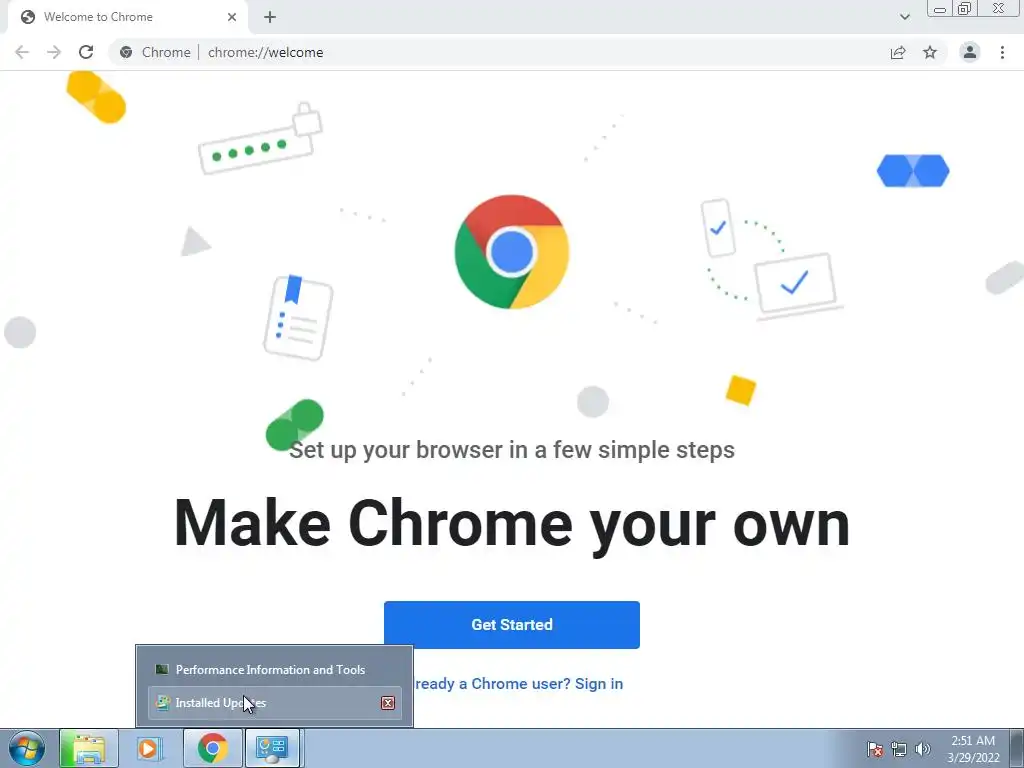
Task: Open Performance Information and Tools window
Action: [x=274, y=669]
